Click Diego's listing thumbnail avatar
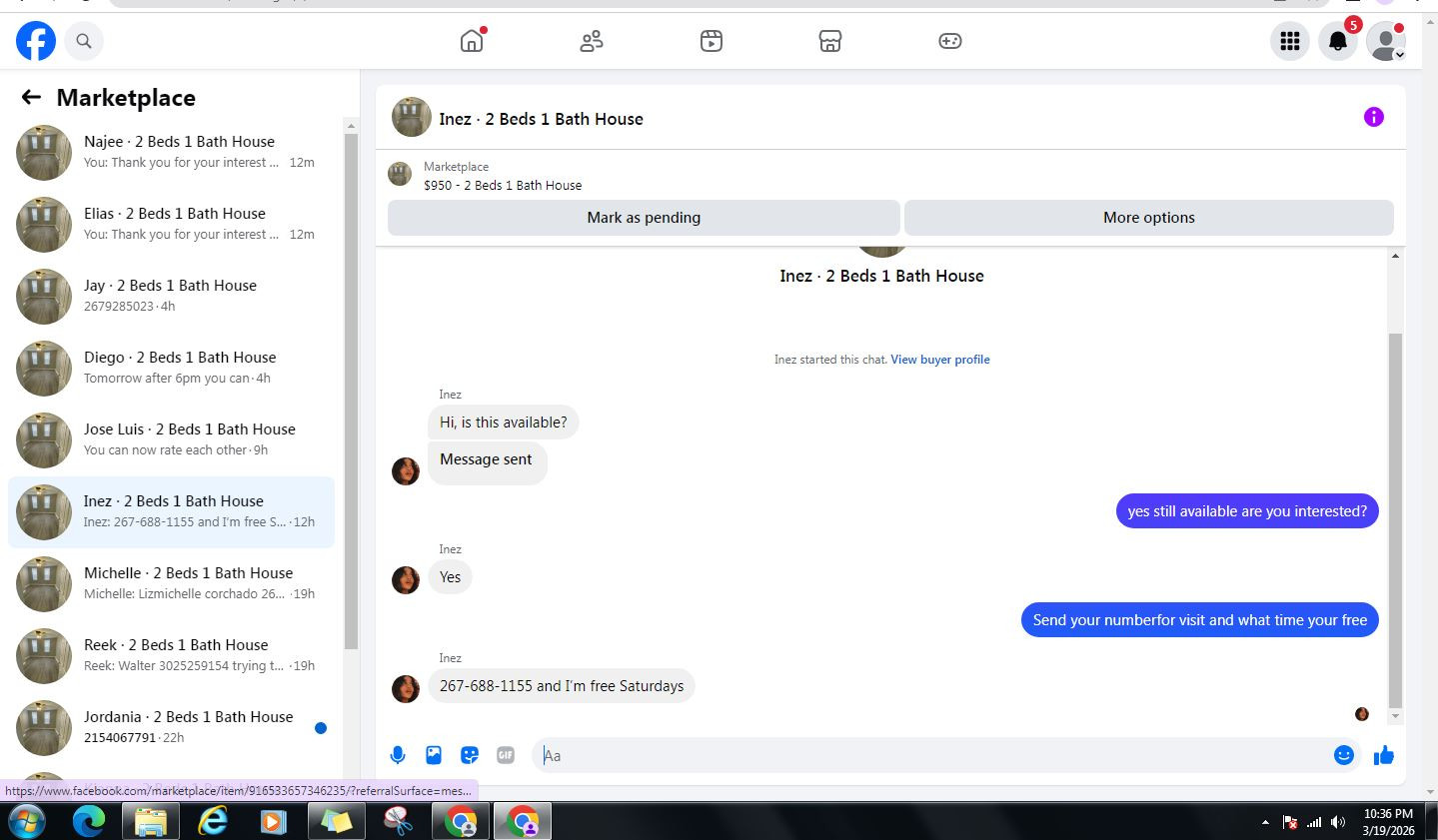This screenshot has height=840, width=1438. [44, 369]
